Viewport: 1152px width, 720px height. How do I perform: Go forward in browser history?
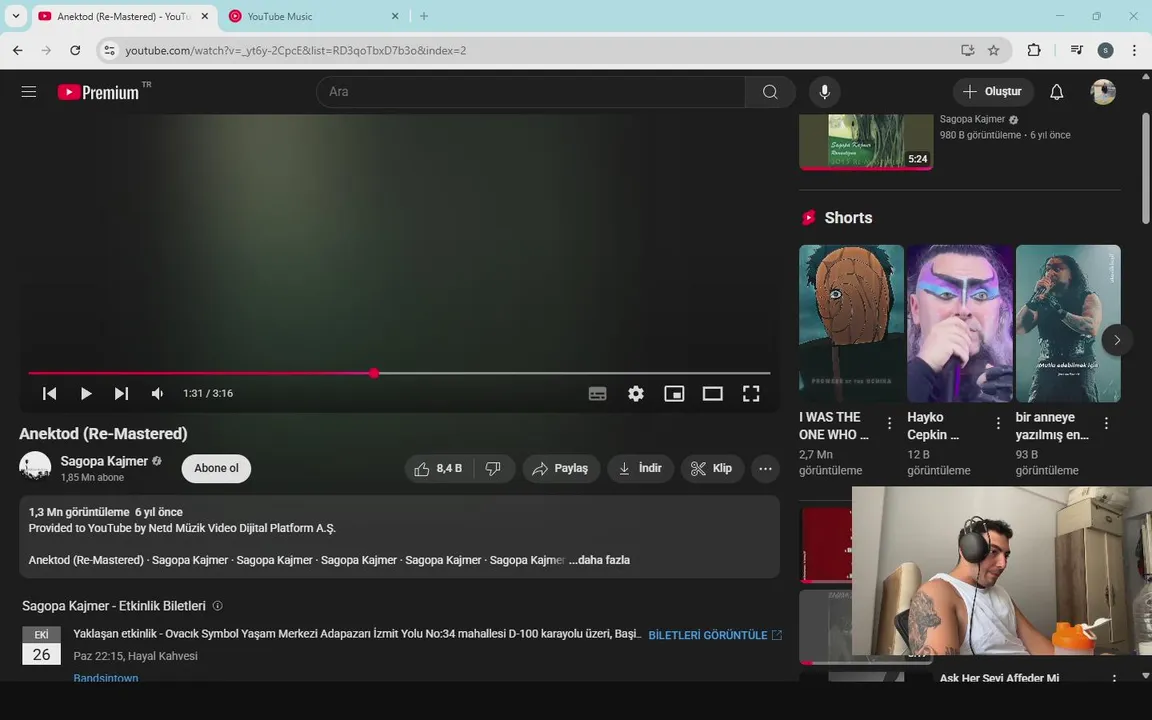pyautogui.click(x=46, y=50)
